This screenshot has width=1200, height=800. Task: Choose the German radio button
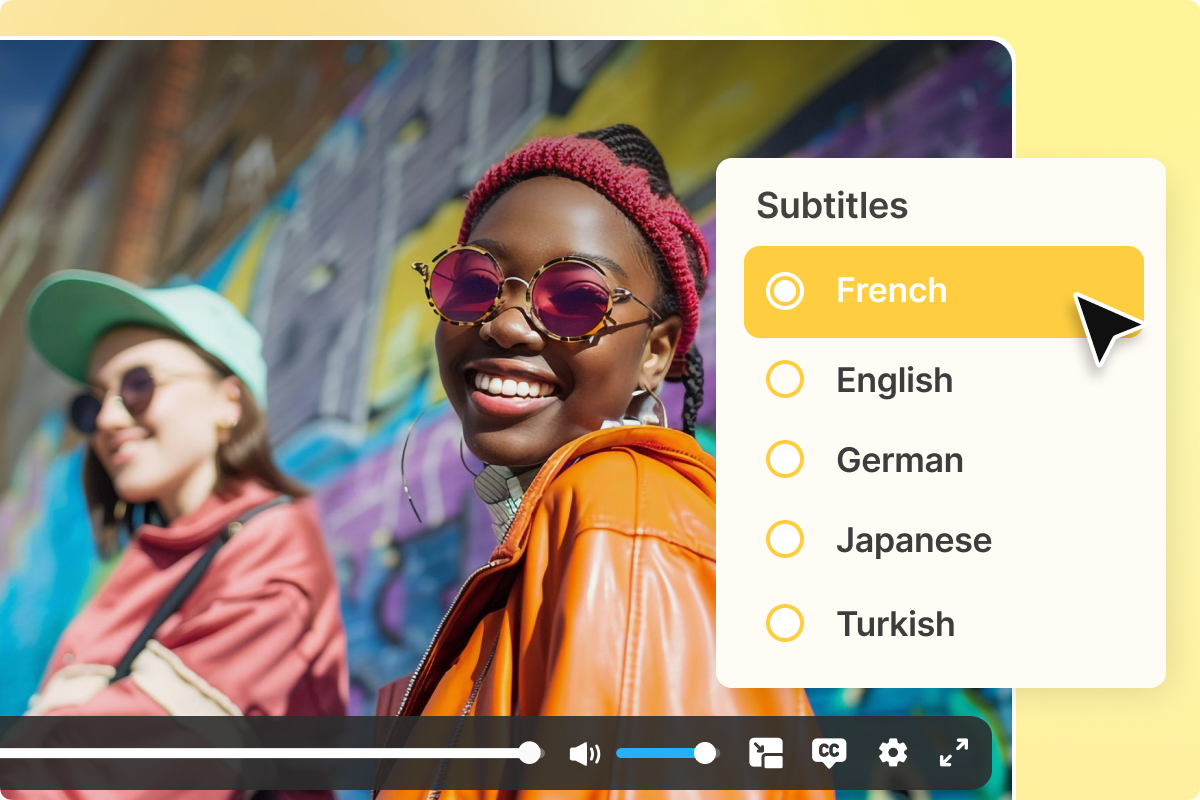click(785, 460)
